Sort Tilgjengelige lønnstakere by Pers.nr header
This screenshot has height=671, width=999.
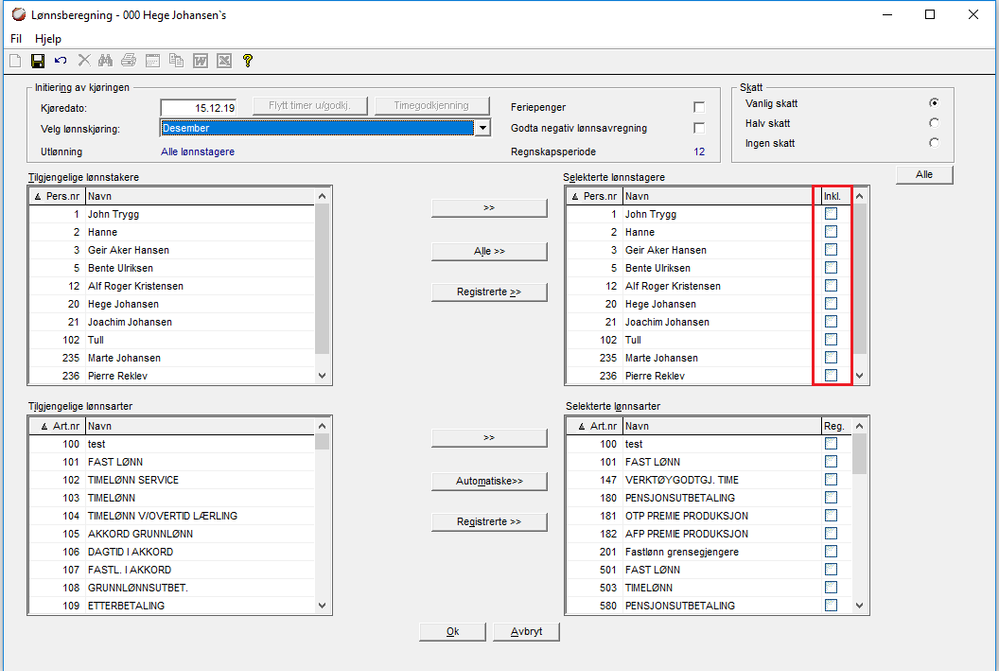pos(57,196)
